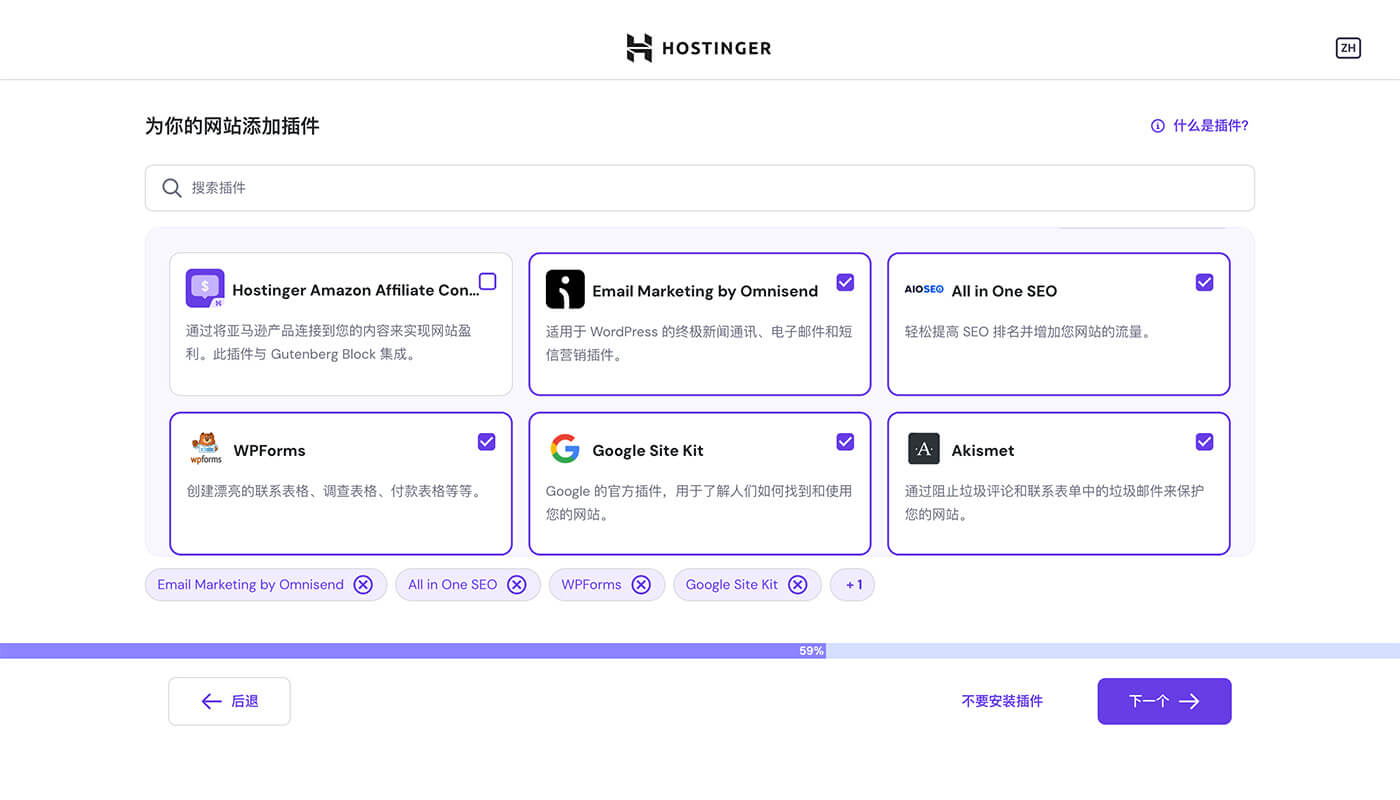Click Hostinger Amazon Affiliate plugin icon
The image size is (1400, 800).
click(x=205, y=289)
